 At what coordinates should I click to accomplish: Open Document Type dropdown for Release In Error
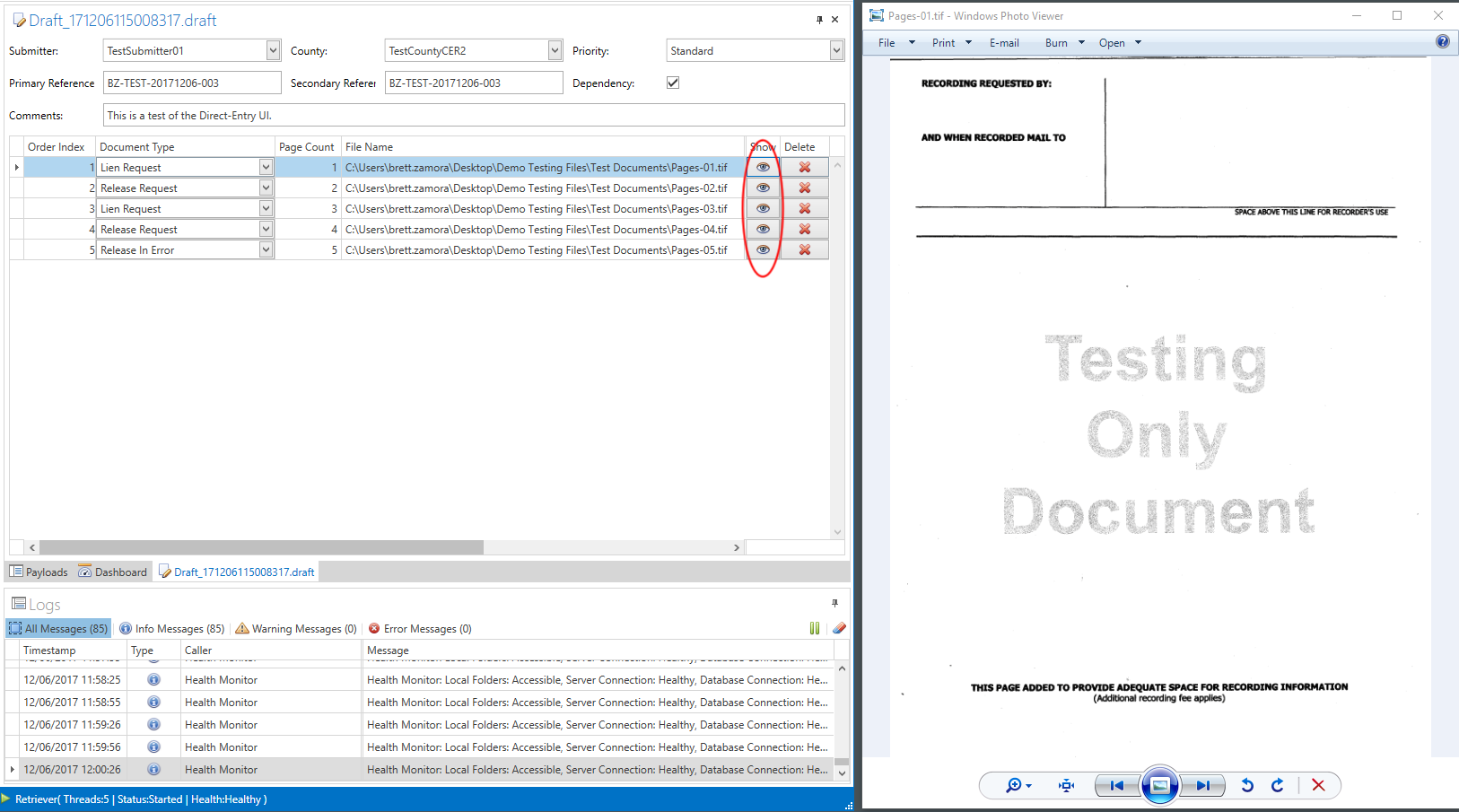pos(266,250)
